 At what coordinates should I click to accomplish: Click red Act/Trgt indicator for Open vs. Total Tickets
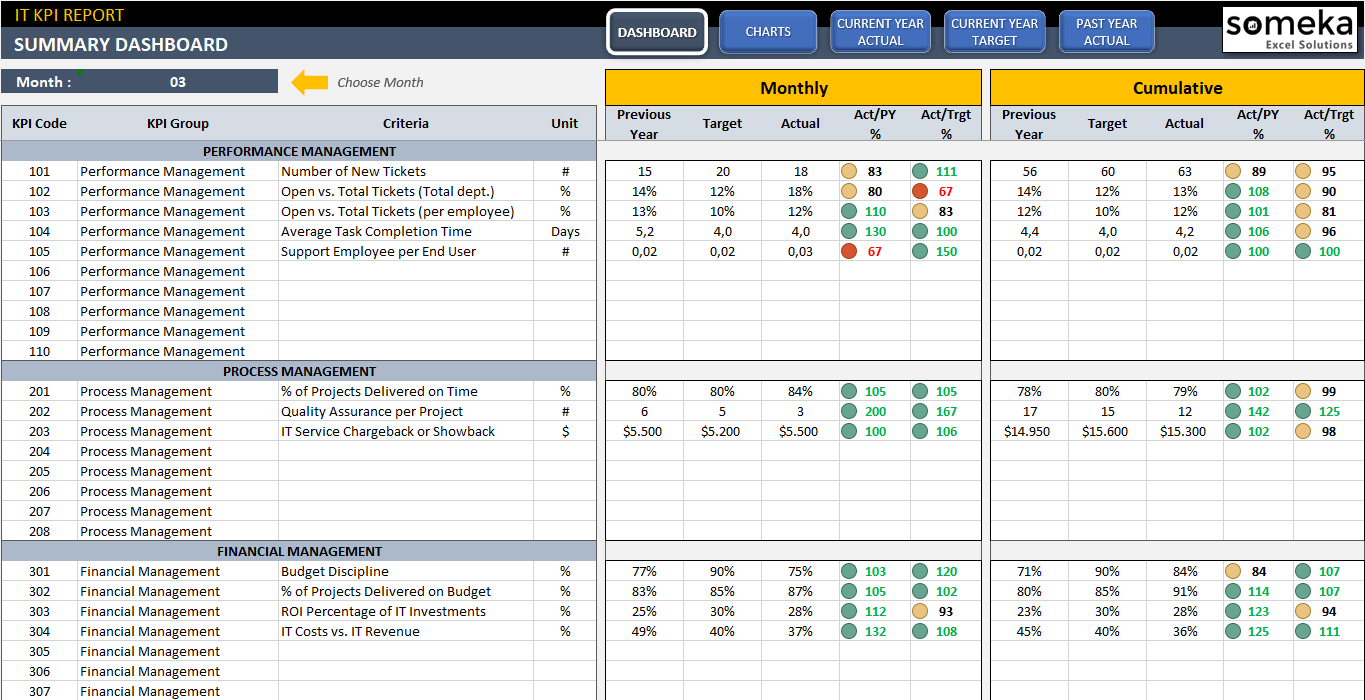922,191
